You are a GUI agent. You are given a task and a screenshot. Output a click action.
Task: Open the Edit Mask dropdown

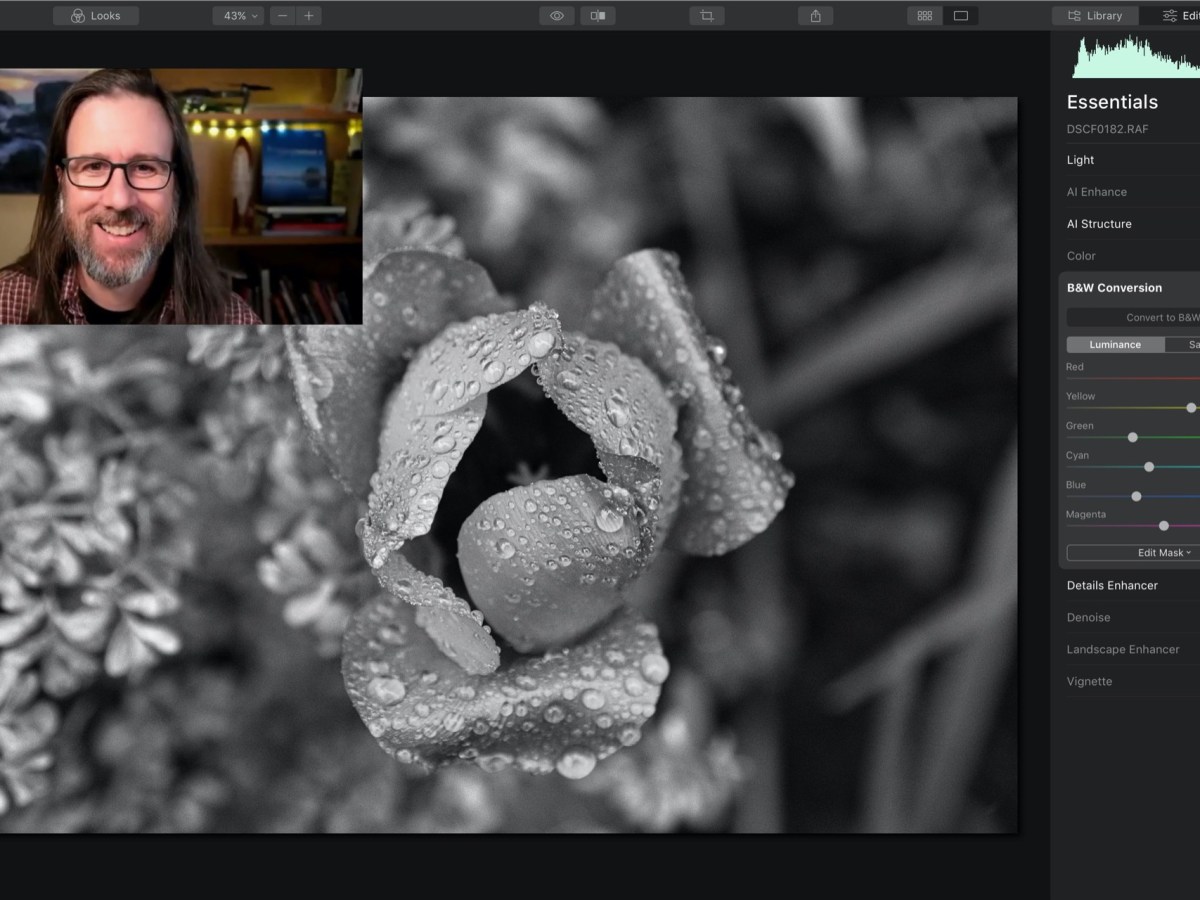1133,553
